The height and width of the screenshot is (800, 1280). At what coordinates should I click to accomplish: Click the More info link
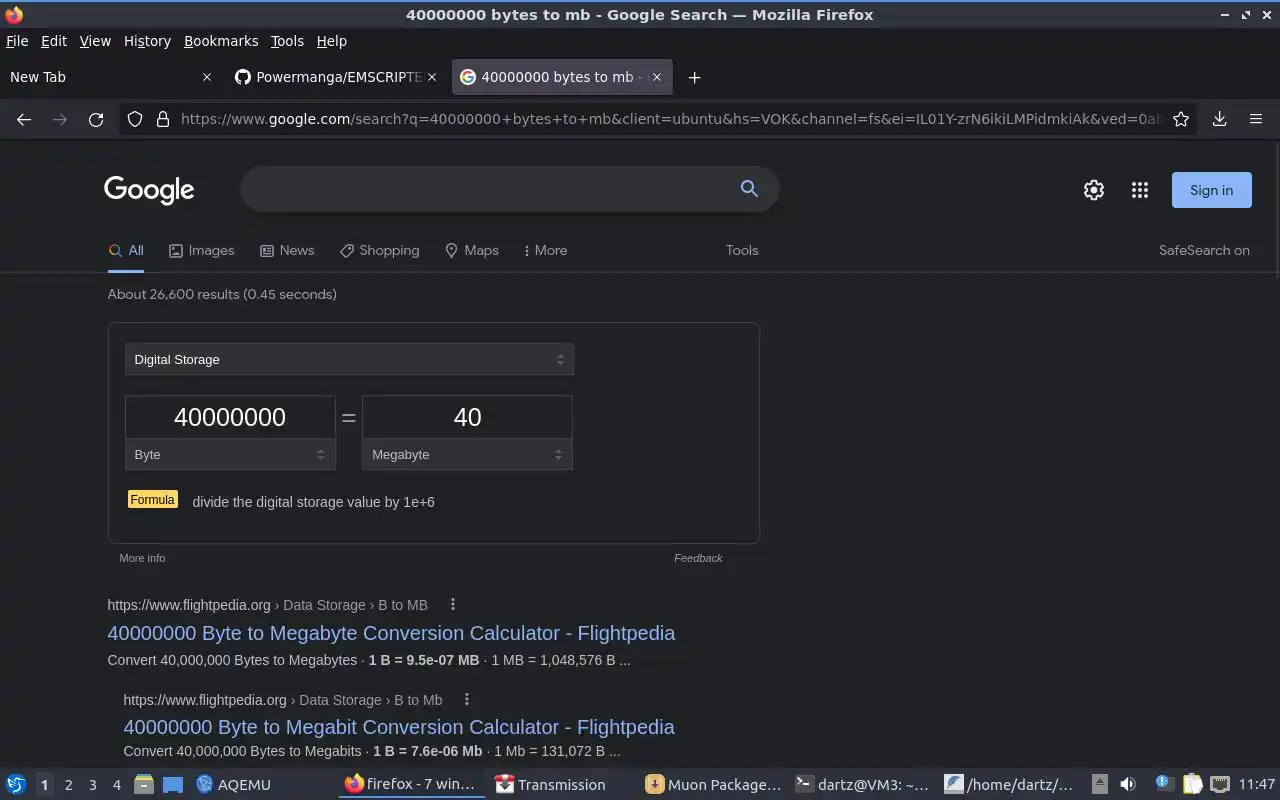[x=142, y=558]
